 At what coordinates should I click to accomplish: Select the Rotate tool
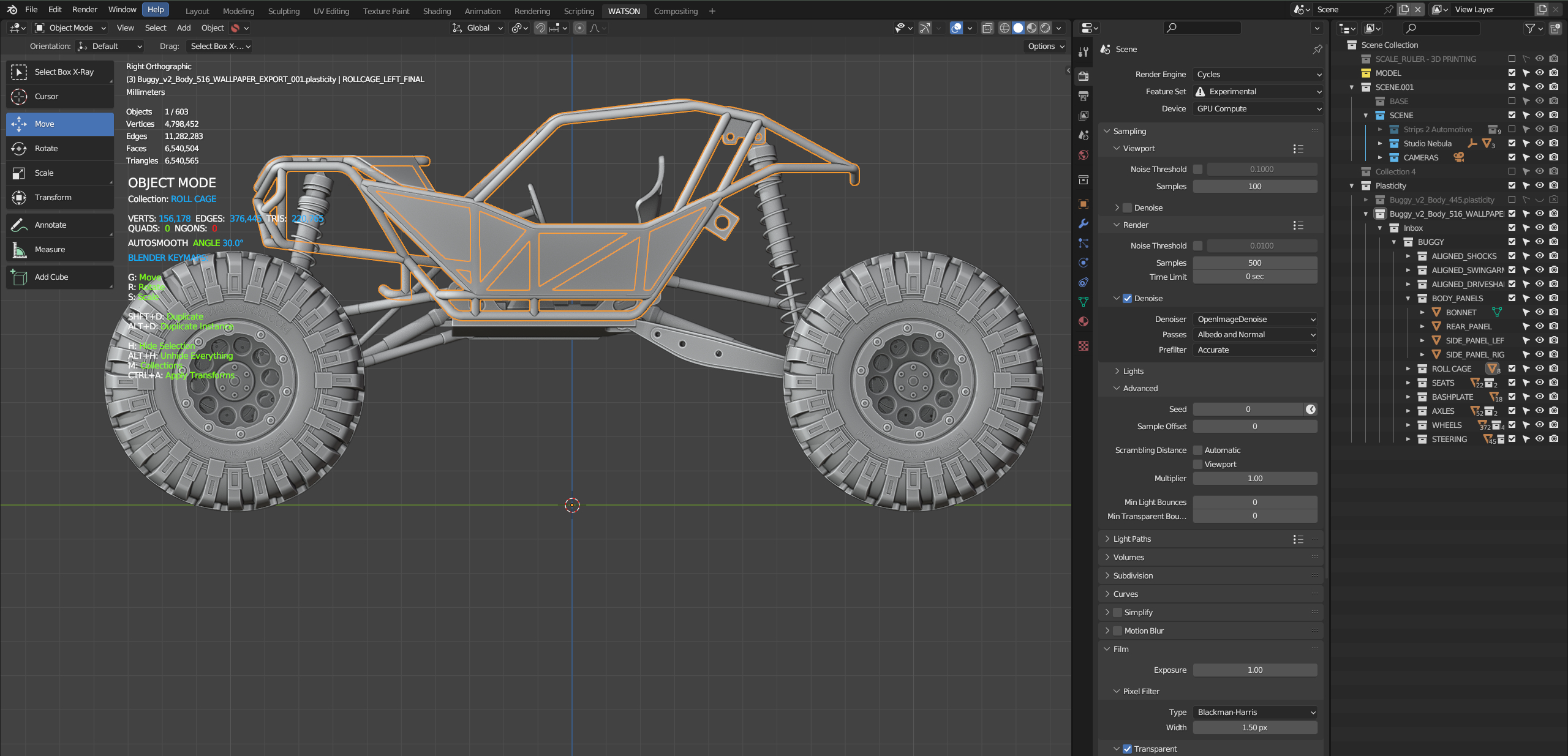tap(46, 148)
